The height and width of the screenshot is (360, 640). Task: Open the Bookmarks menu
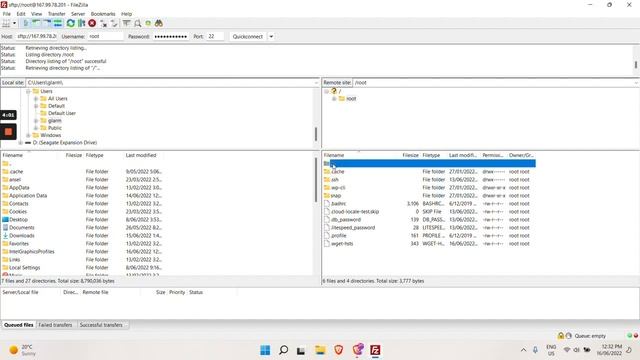pyautogui.click(x=103, y=14)
